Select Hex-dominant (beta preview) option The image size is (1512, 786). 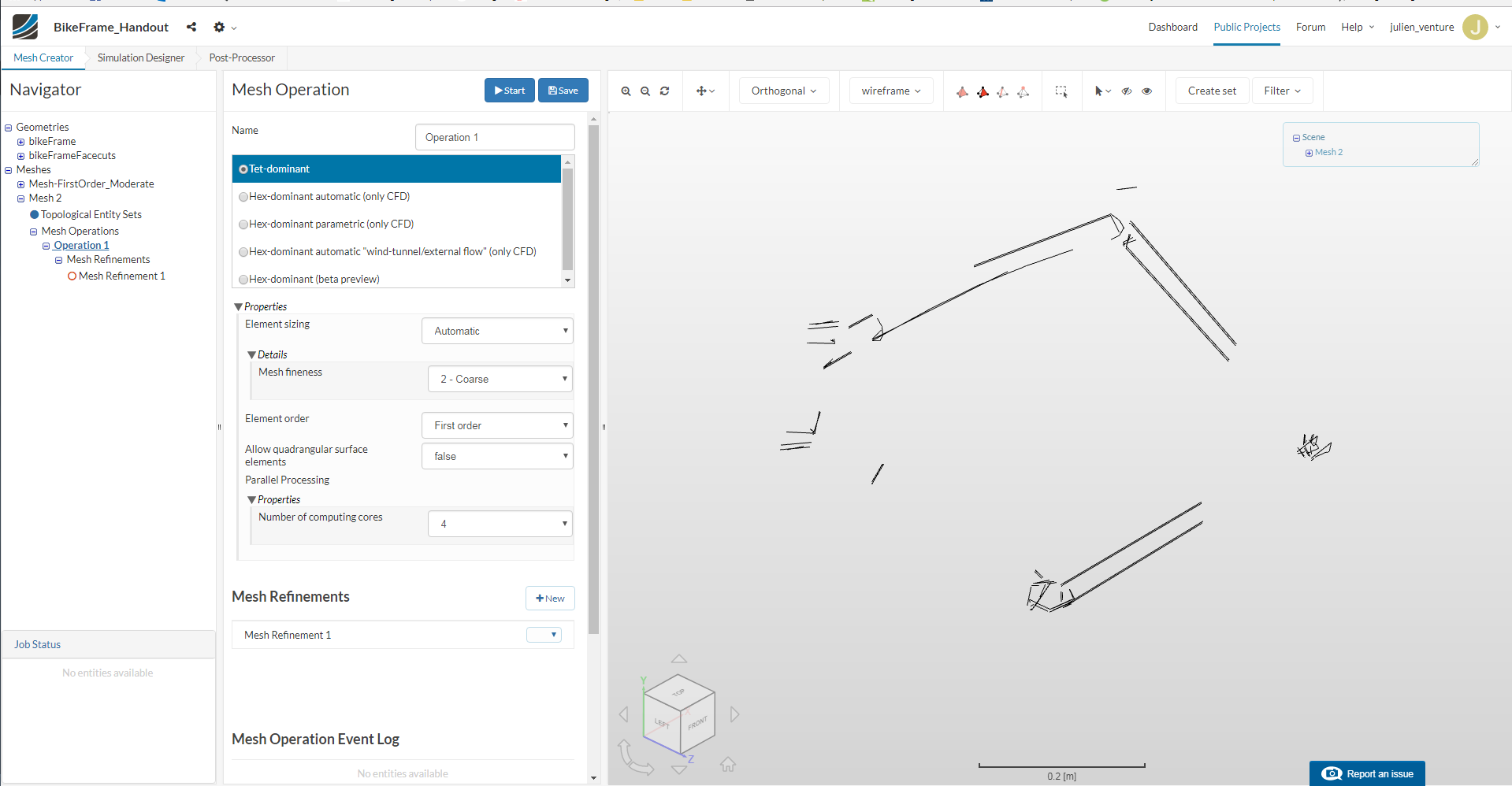(x=396, y=280)
